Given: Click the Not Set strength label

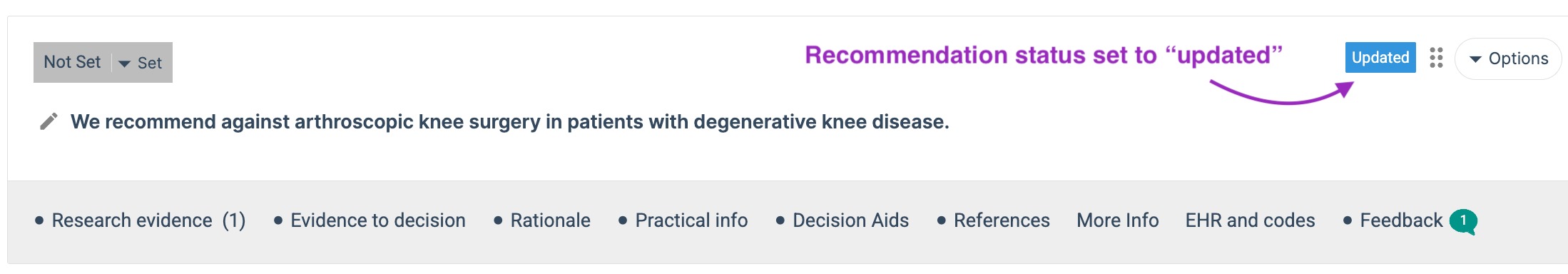Looking at the screenshot, I should pyautogui.click(x=72, y=62).
